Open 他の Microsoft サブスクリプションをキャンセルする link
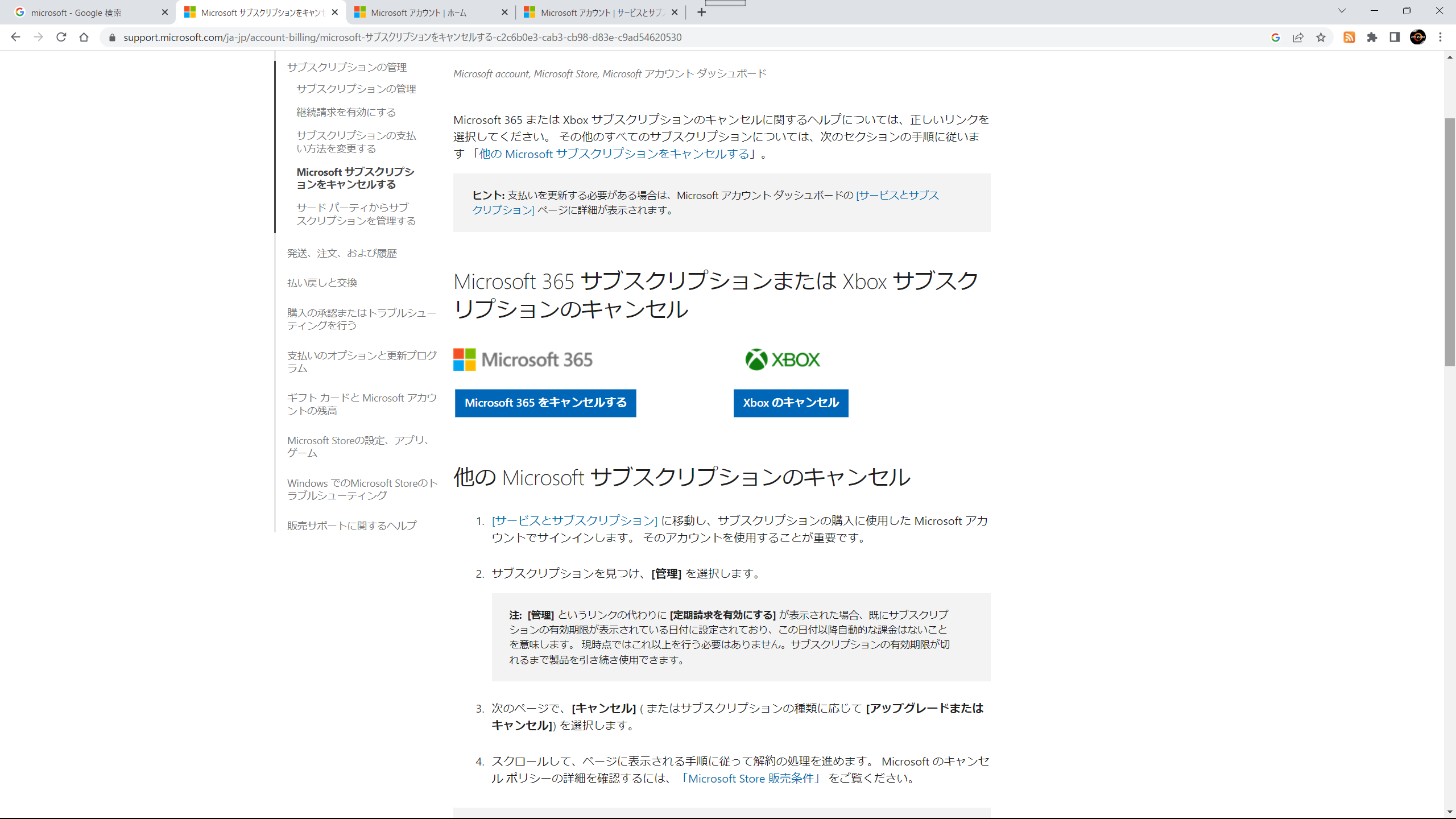Image resolution: width=1456 pixels, height=819 pixels. point(614,154)
